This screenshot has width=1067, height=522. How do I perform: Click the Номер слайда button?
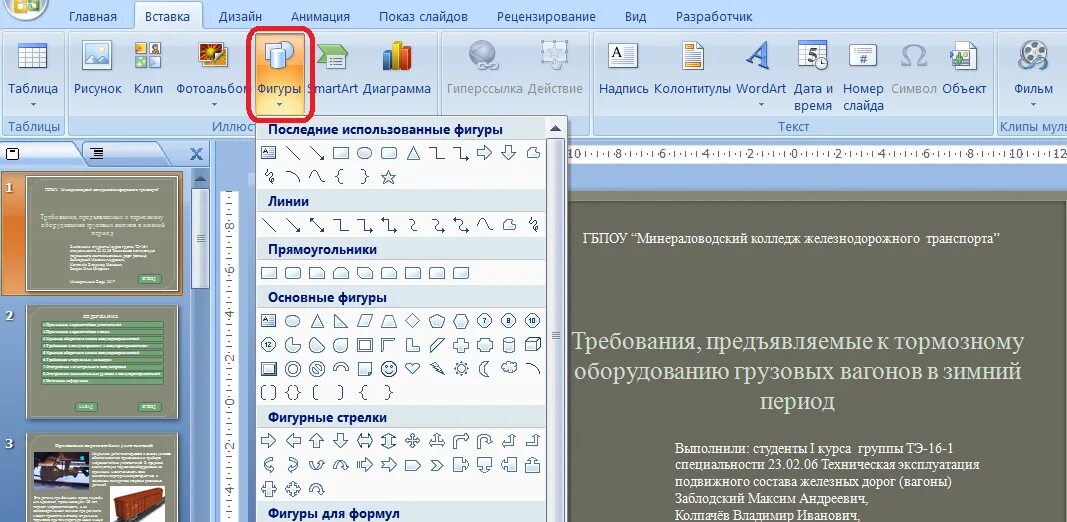863,75
